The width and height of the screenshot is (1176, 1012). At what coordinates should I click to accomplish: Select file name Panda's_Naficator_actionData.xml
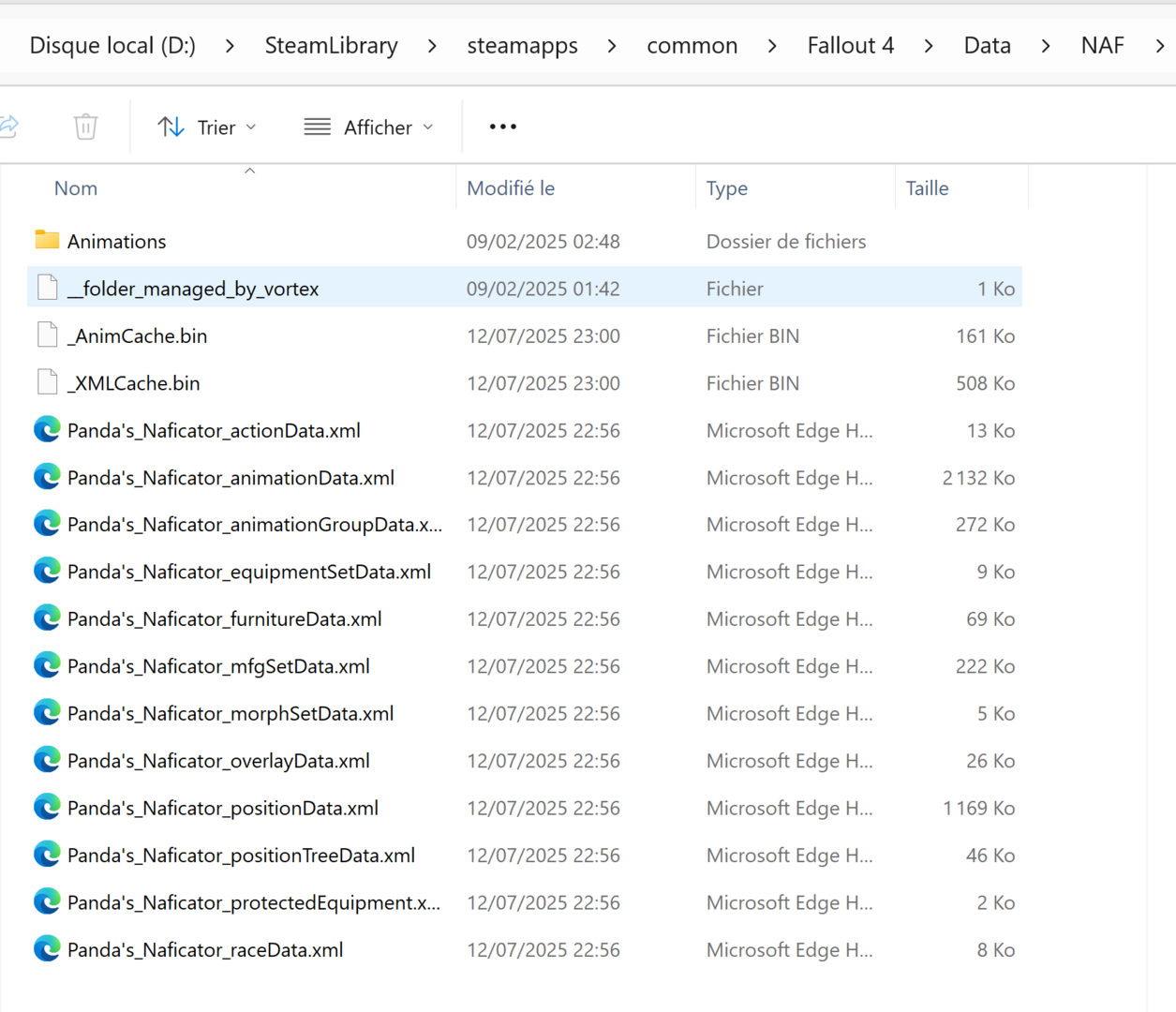tap(214, 431)
